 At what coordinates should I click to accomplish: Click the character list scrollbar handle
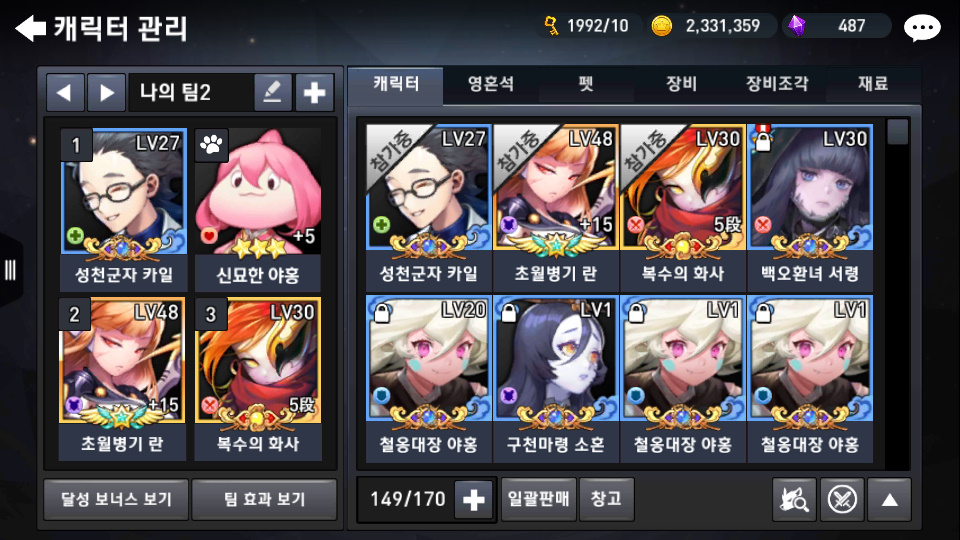pyautogui.click(x=897, y=132)
